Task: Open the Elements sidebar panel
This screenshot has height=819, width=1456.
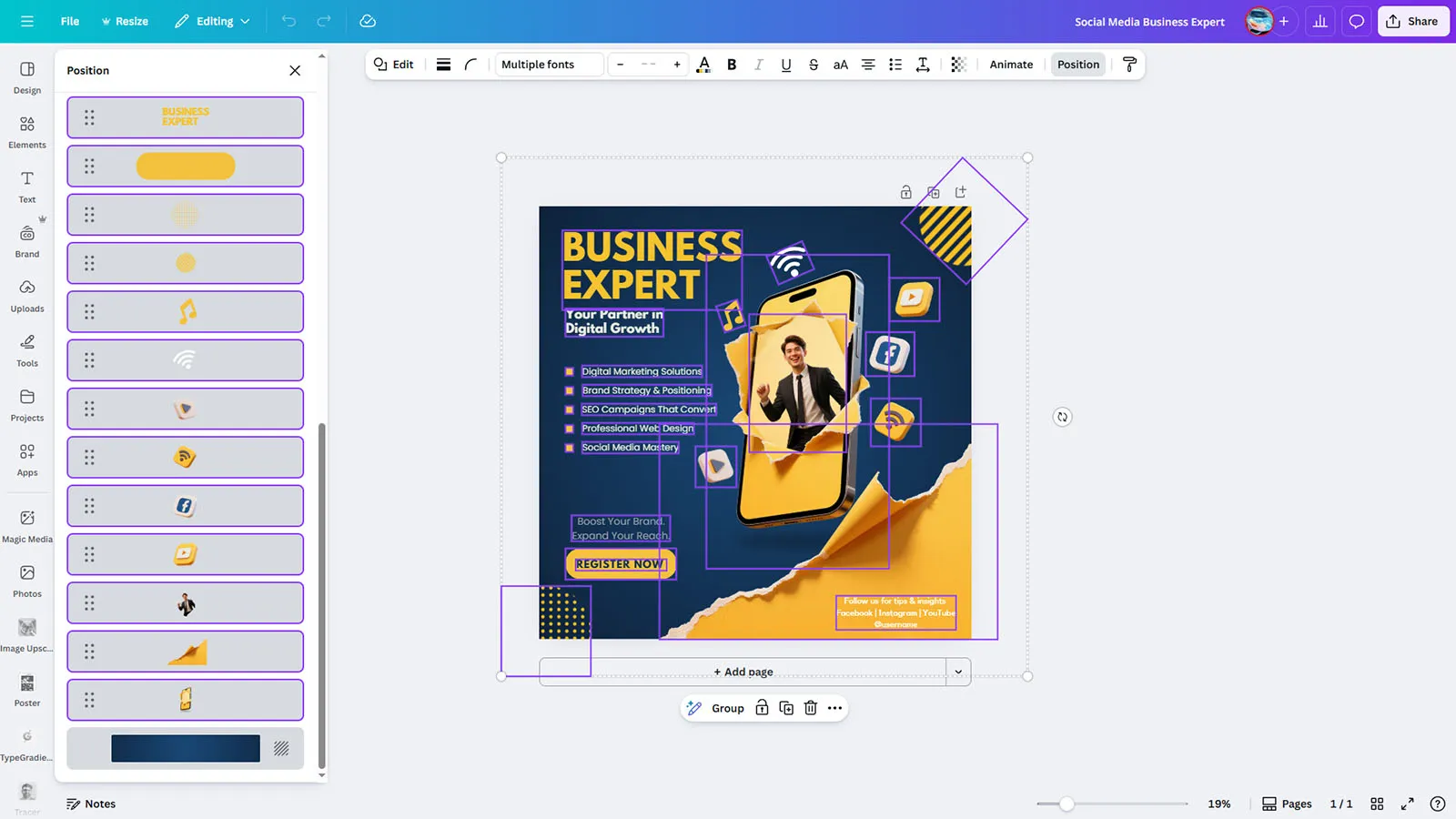Action: (x=27, y=132)
